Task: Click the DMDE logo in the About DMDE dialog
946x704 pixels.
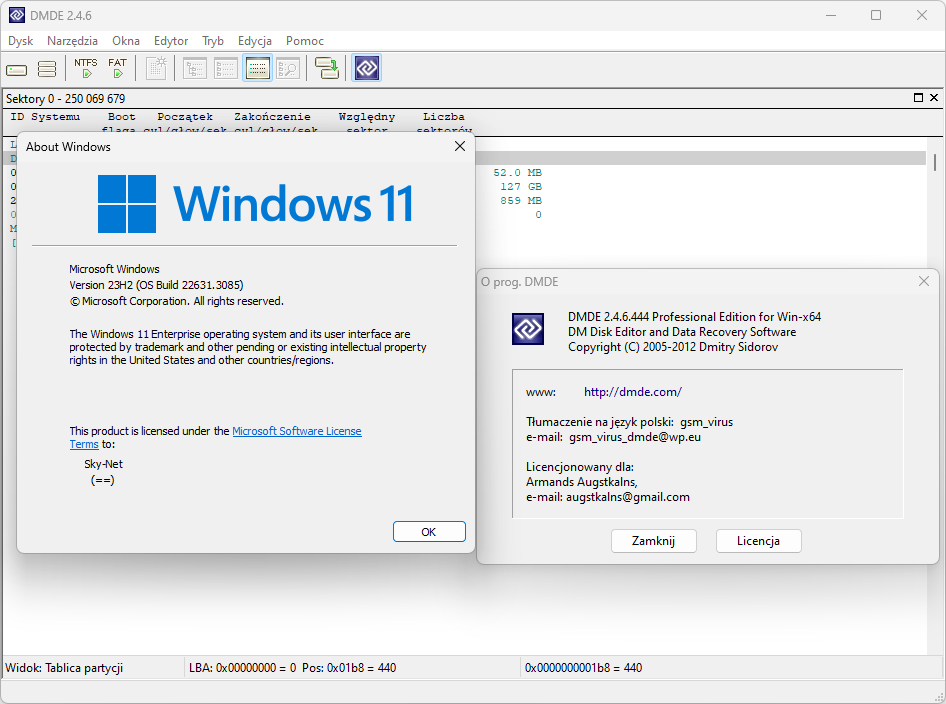Action: tap(528, 329)
